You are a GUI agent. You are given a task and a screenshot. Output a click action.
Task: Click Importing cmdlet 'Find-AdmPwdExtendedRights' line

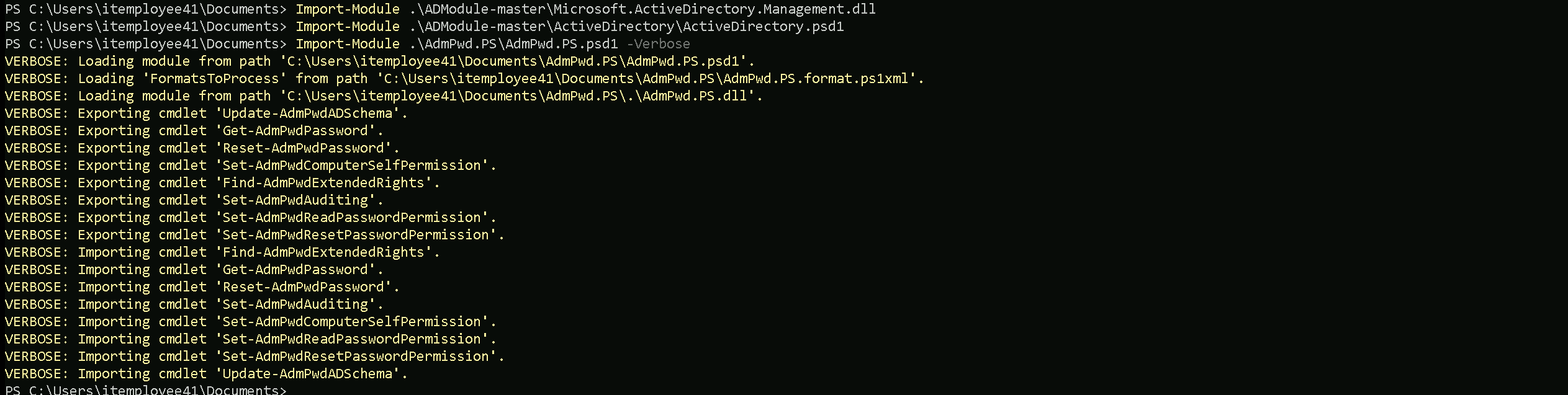point(222,252)
